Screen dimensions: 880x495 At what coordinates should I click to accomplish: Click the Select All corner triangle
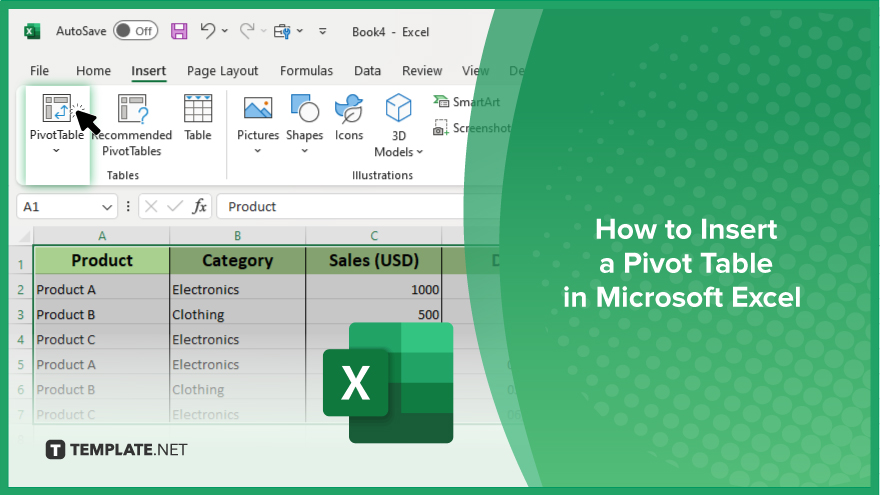point(24,236)
